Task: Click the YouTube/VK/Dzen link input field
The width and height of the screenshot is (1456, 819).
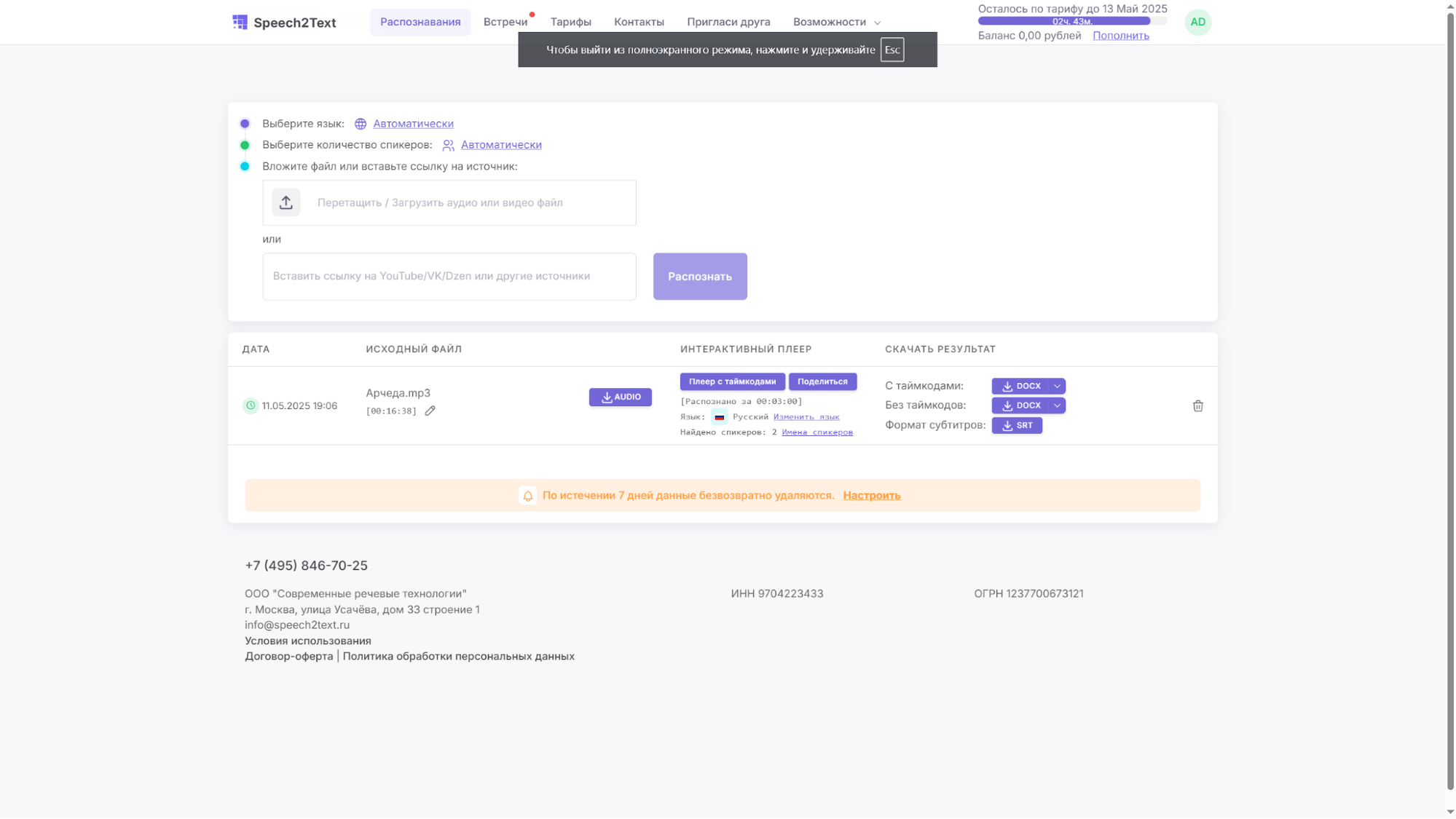Action: click(x=449, y=277)
